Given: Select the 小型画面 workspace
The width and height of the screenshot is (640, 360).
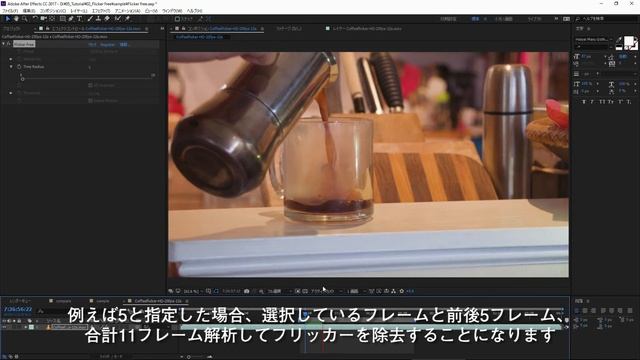Looking at the screenshot, I should click(x=503, y=19).
